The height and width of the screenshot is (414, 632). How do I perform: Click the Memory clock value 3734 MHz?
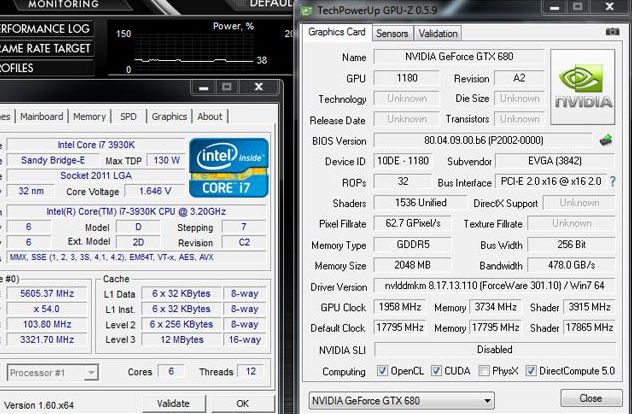[x=495, y=307]
